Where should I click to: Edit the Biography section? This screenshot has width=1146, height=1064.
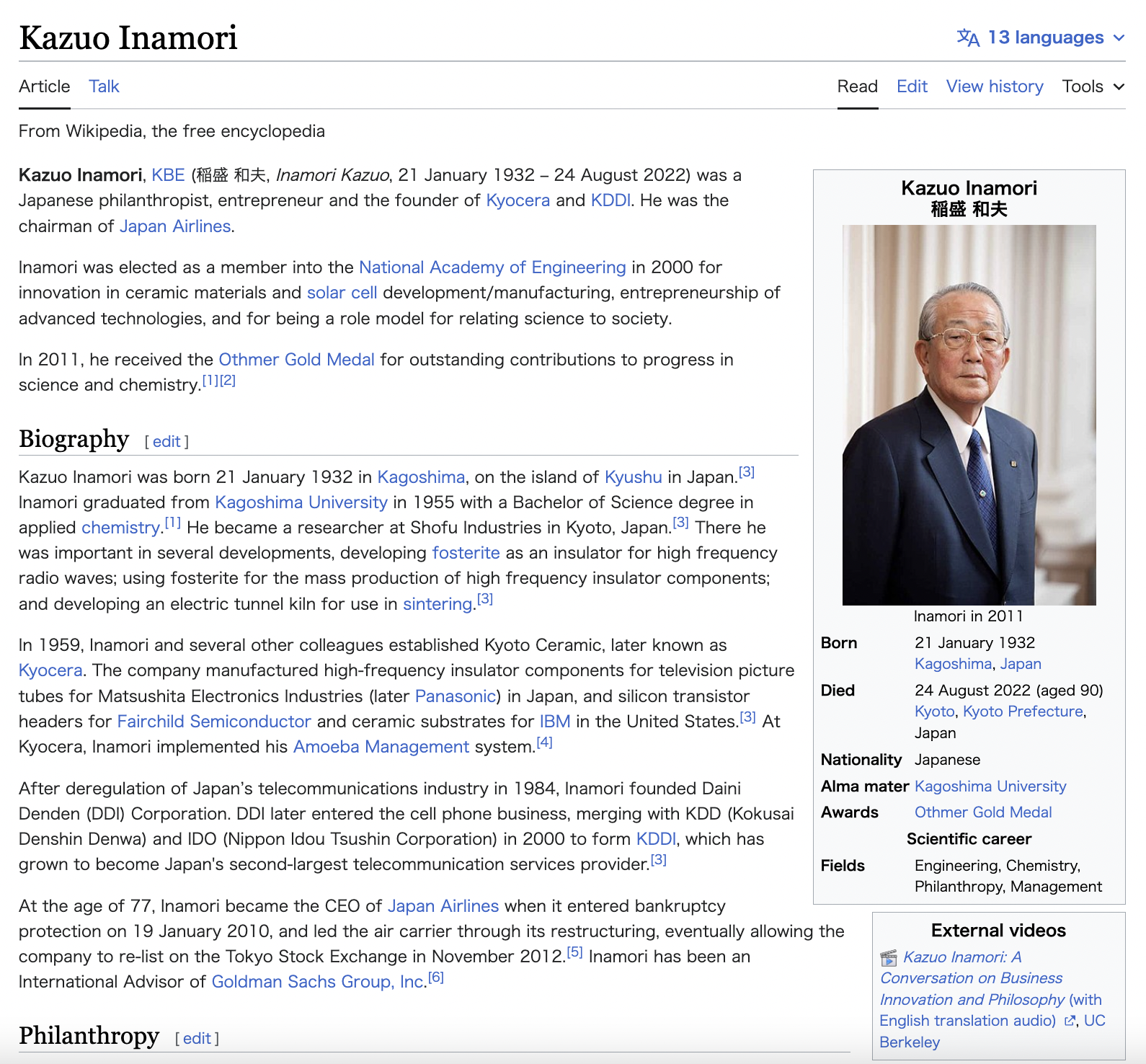(166, 441)
